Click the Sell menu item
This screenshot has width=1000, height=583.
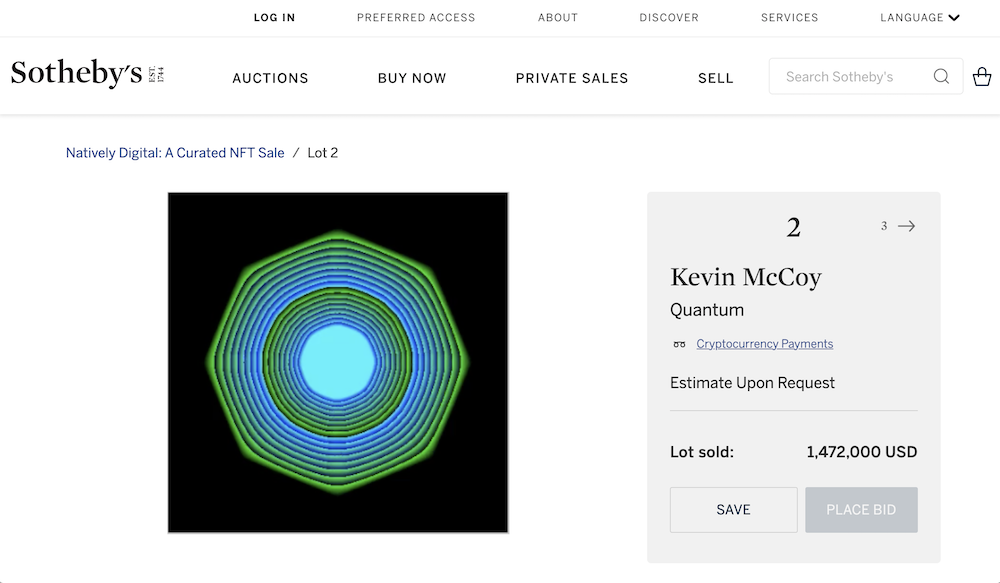click(716, 78)
